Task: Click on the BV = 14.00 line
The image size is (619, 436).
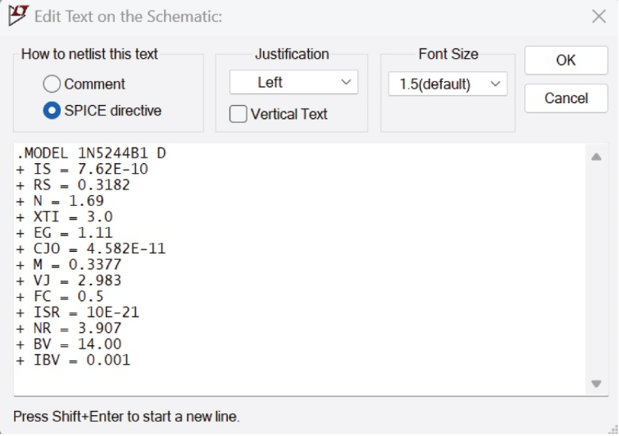Action: (67, 345)
